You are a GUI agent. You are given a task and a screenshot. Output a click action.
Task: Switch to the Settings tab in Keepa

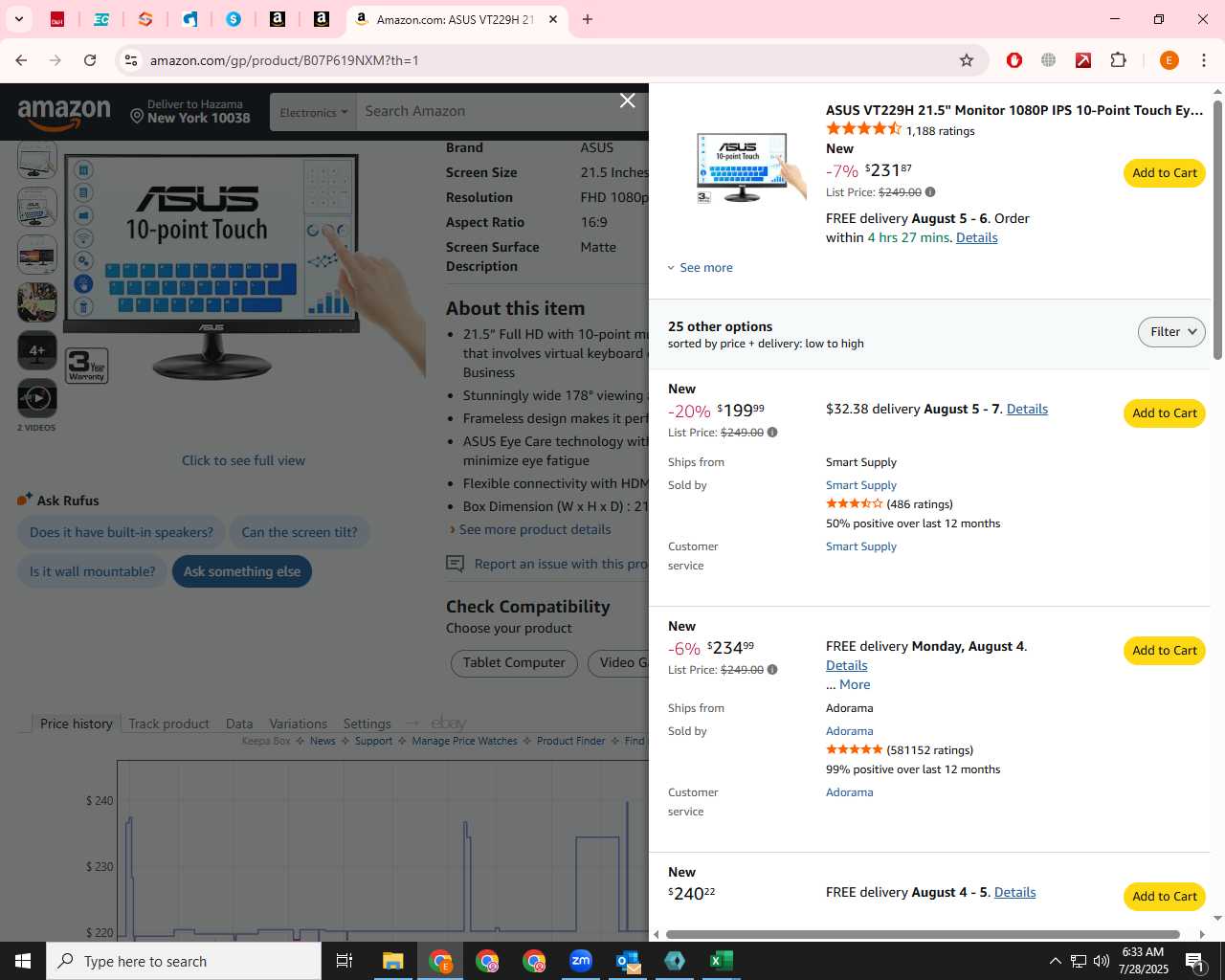pos(367,724)
